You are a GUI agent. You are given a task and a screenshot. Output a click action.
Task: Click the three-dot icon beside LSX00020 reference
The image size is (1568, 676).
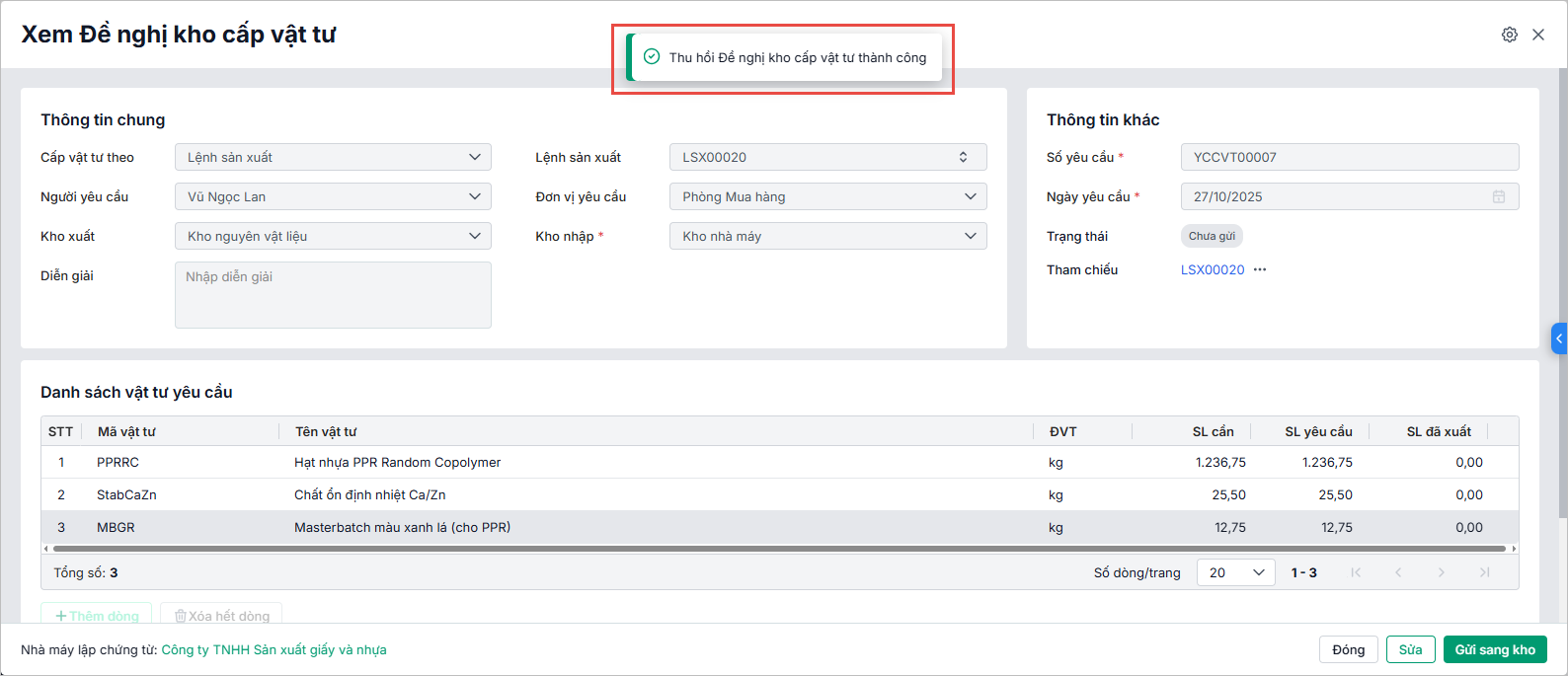point(1260,269)
